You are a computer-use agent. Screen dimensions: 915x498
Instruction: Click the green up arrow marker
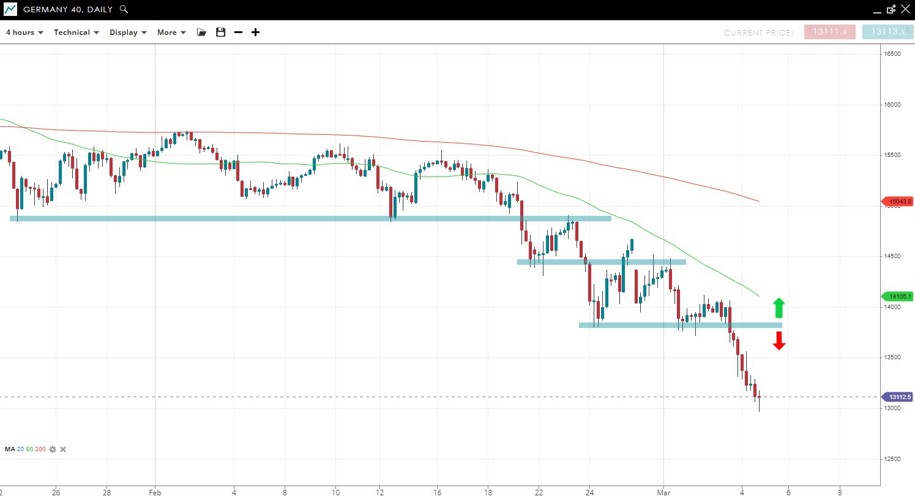point(779,308)
